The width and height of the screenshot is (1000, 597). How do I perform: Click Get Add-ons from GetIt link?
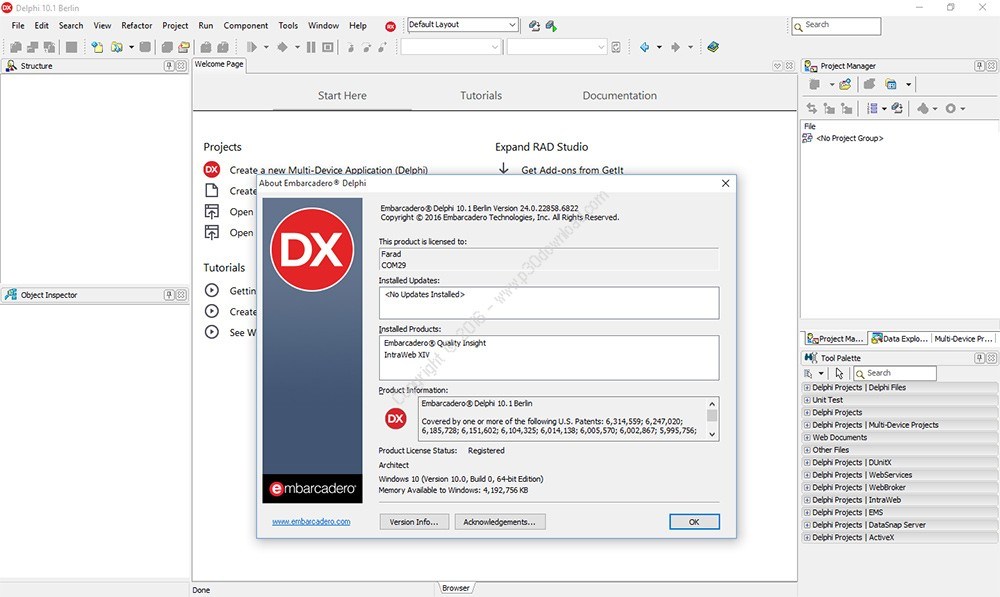click(572, 170)
